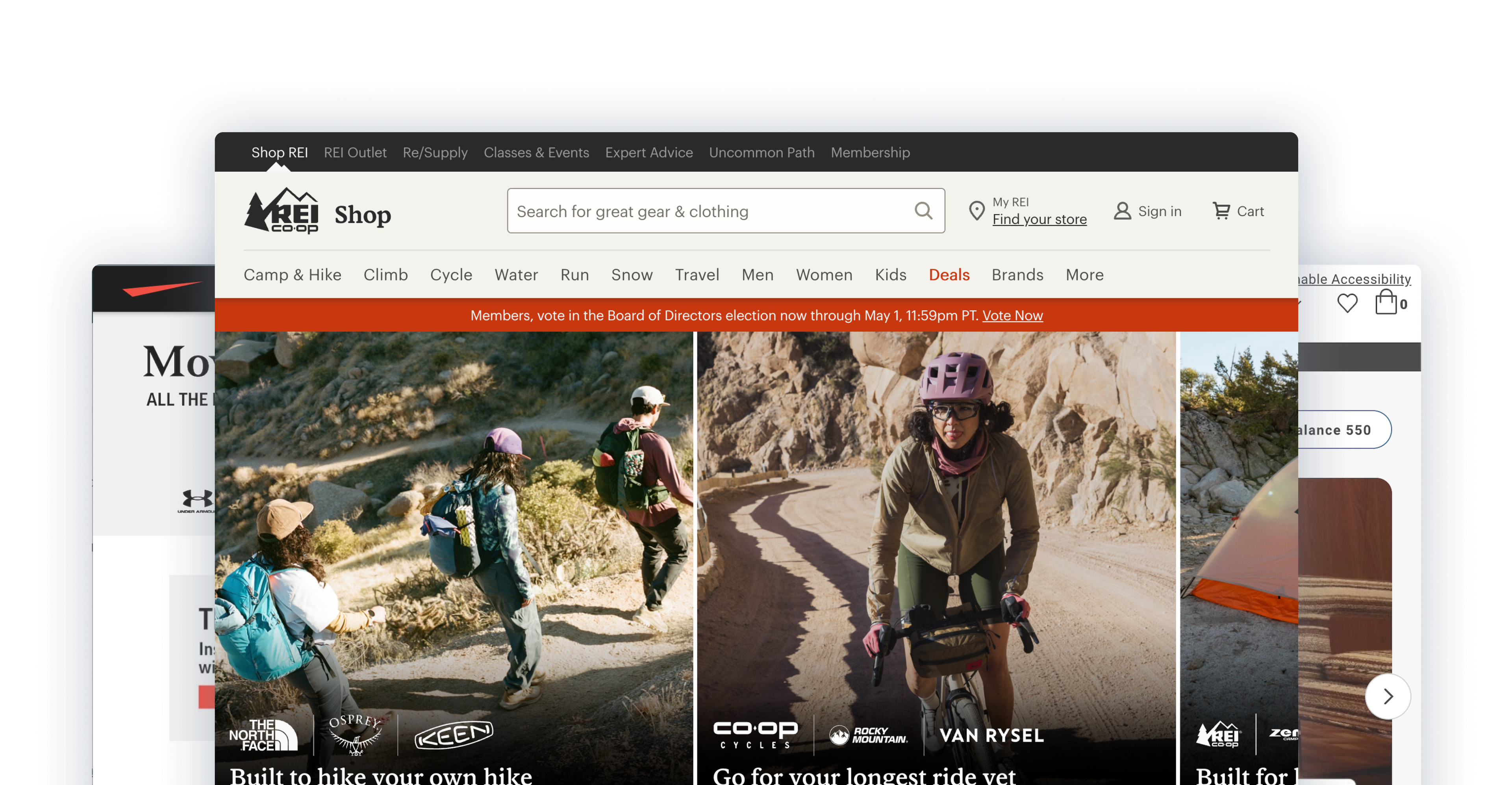Switch to the REI Outlet tab
1512x785 pixels.
tap(355, 153)
